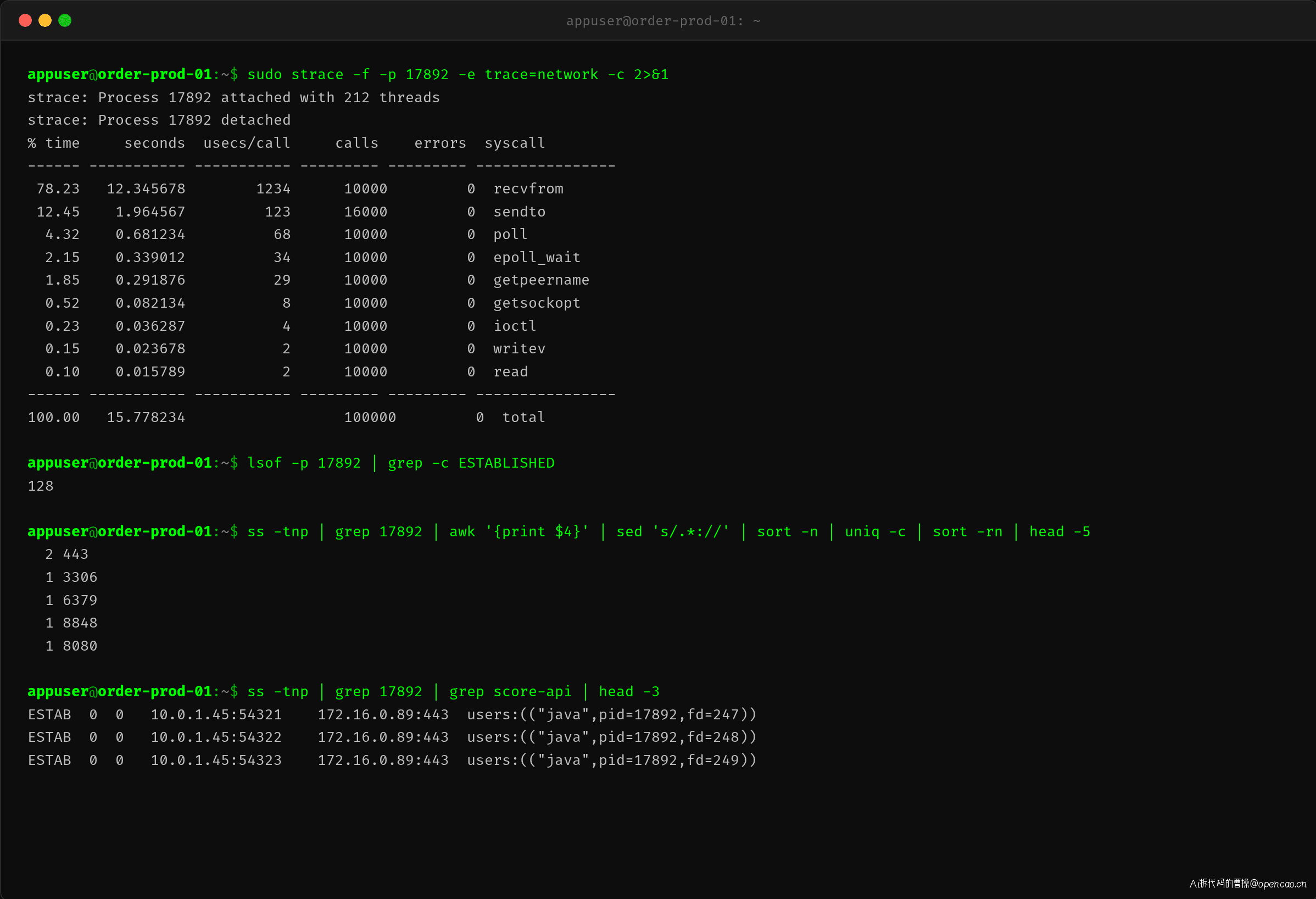Image resolution: width=1316 pixels, height=899 pixels.
Task: Click the 'usecs/call' column header
Action: pos(247,143)
